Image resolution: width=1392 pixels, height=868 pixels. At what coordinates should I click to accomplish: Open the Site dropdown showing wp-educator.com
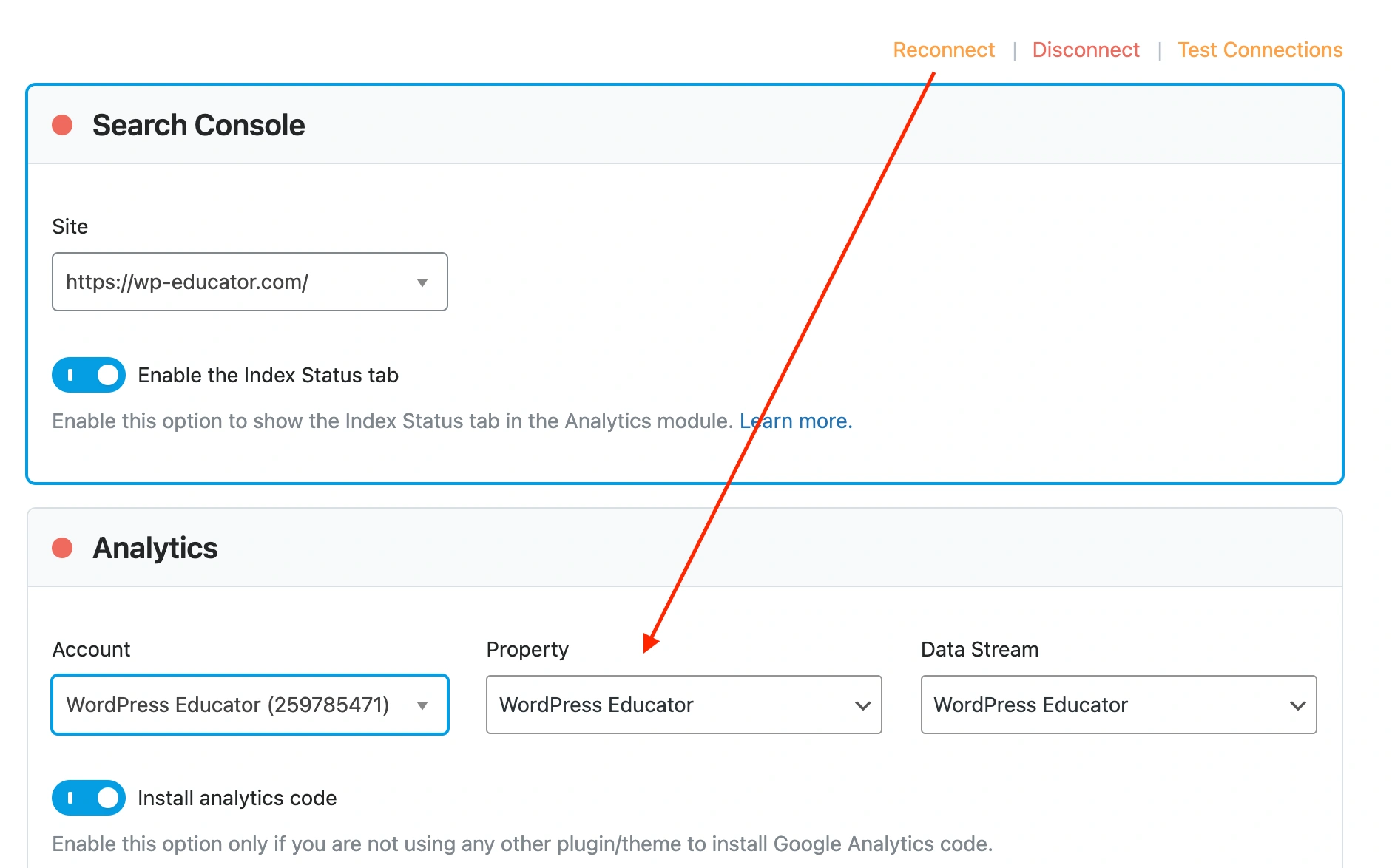pos(237,282)
